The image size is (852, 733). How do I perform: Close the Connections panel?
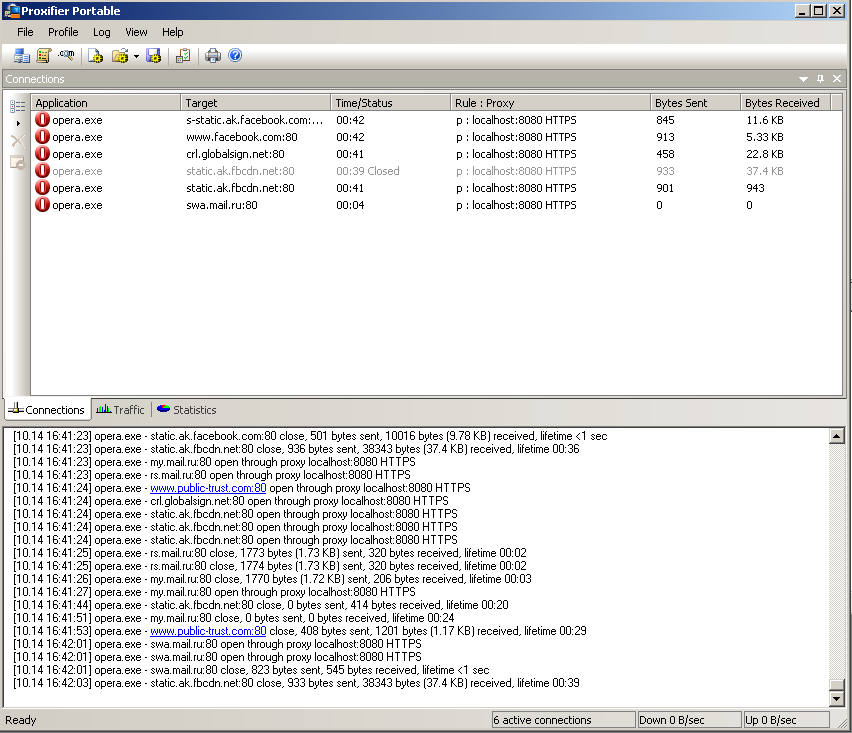(837, 79)
